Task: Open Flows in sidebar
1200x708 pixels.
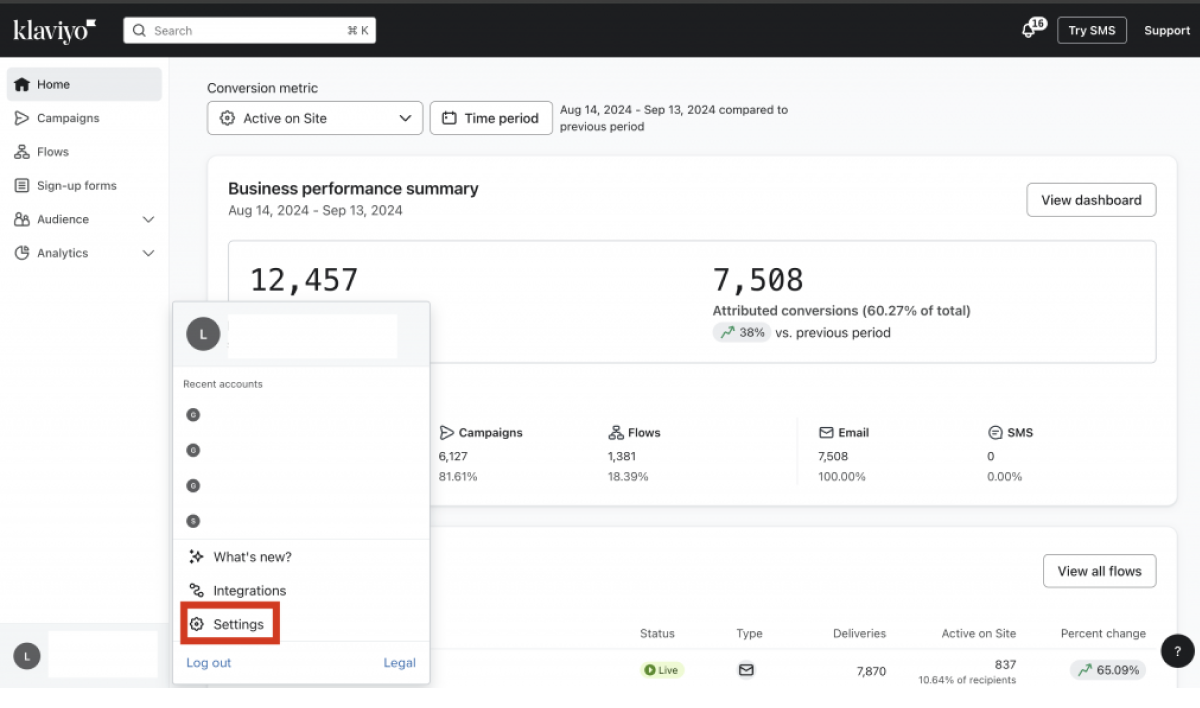Action: (x=84, y=152)
